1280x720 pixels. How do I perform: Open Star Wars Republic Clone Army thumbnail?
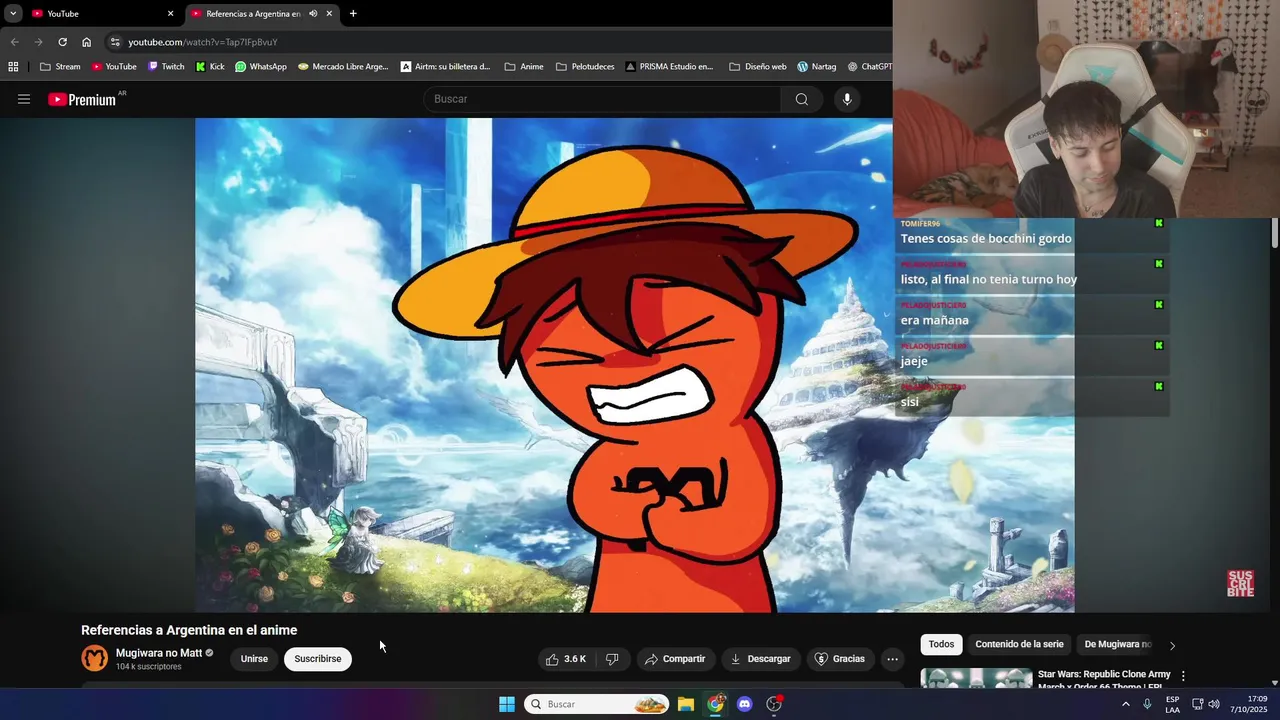click(976, 678)
